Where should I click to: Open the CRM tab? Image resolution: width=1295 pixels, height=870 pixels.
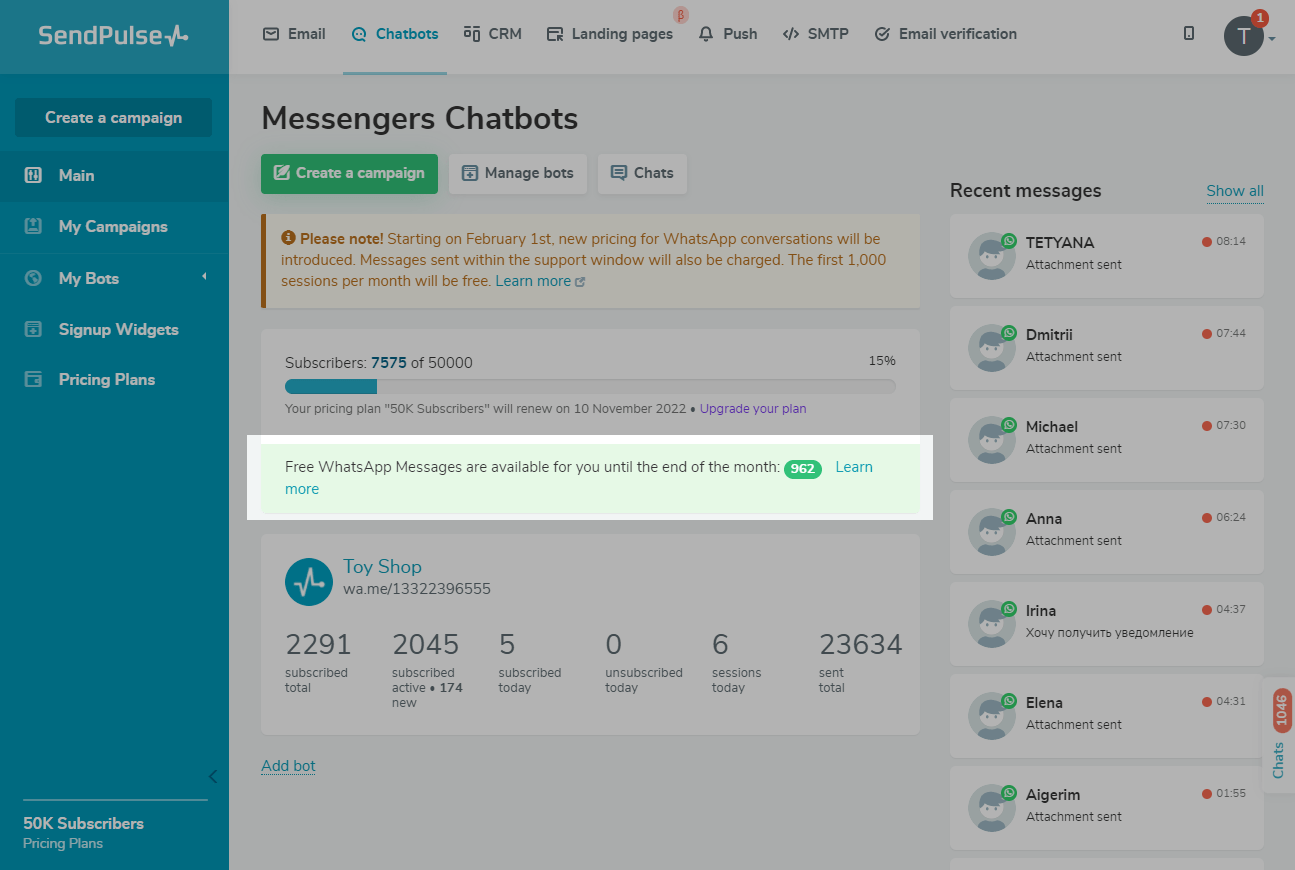493,34
